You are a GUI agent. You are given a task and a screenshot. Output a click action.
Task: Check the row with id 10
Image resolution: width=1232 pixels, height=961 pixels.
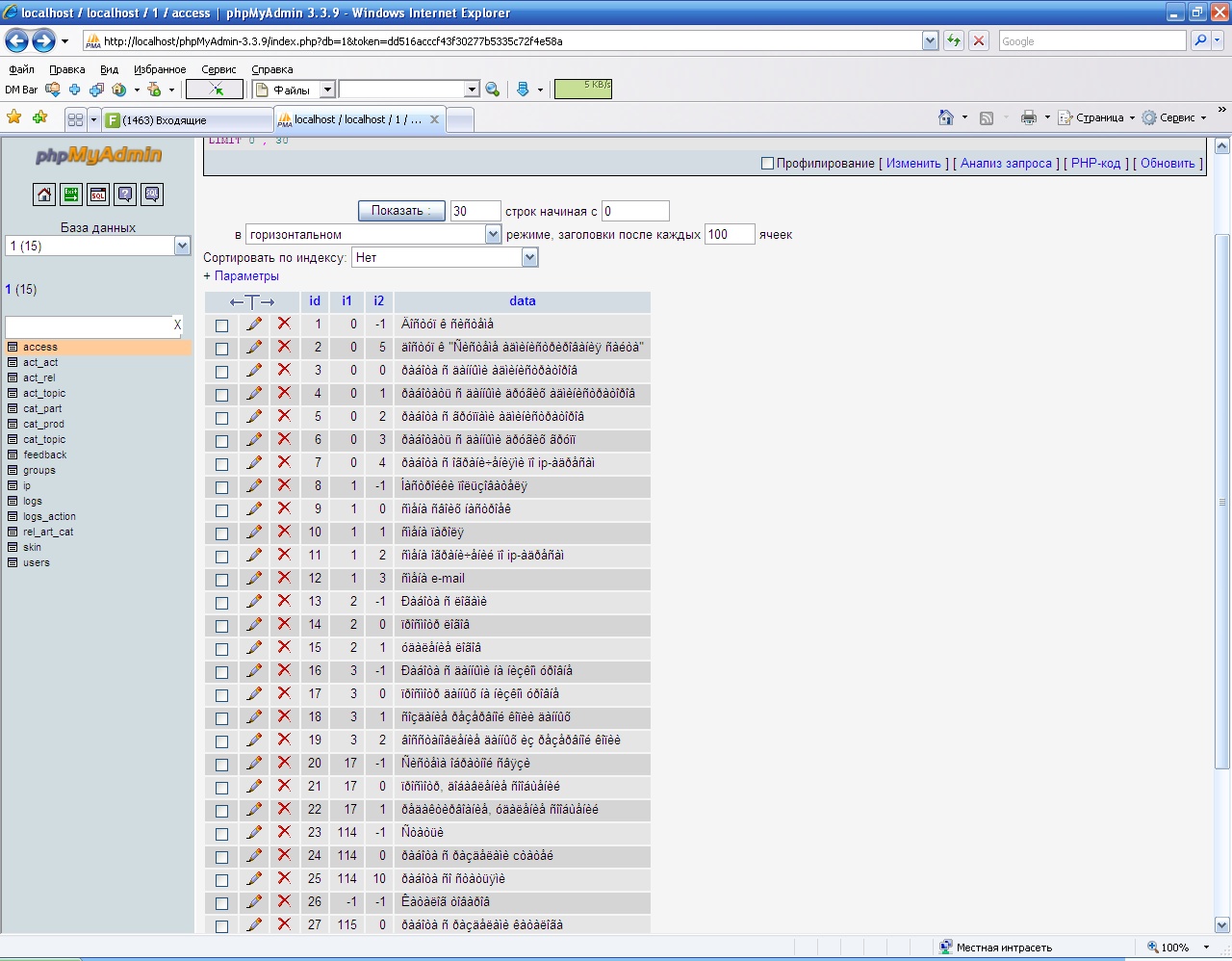[222, 533]
